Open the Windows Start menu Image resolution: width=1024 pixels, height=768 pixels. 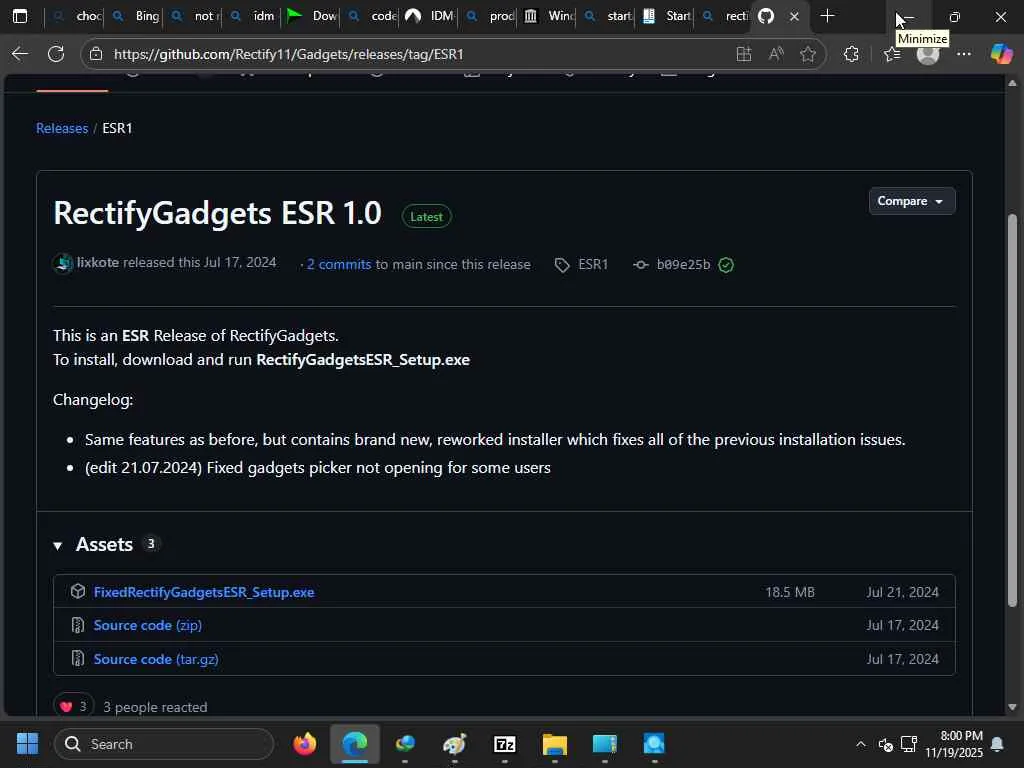(x=27, y=744)
